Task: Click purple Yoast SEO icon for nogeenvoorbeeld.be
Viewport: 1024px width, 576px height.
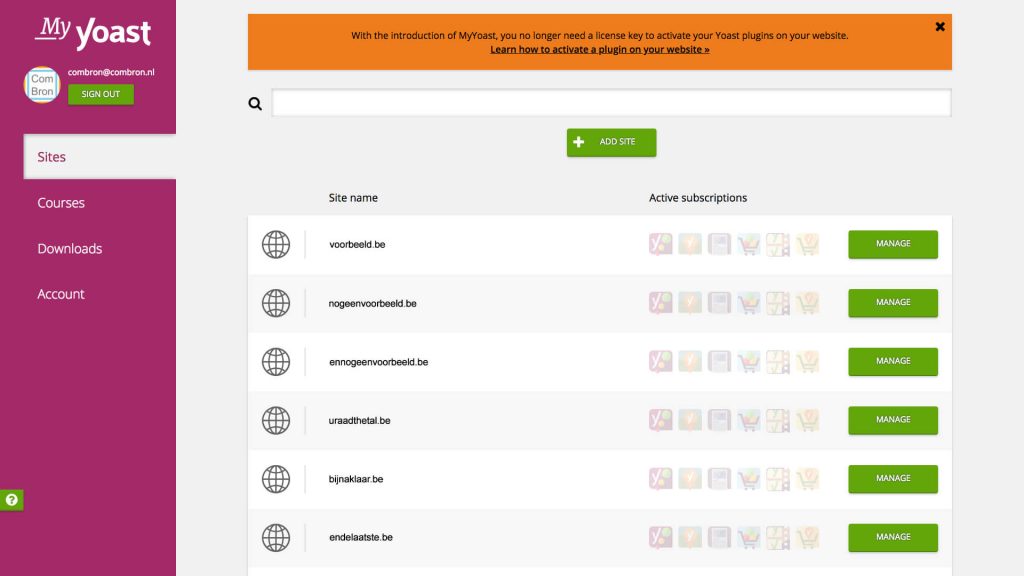Action: (x=660, y=303)
